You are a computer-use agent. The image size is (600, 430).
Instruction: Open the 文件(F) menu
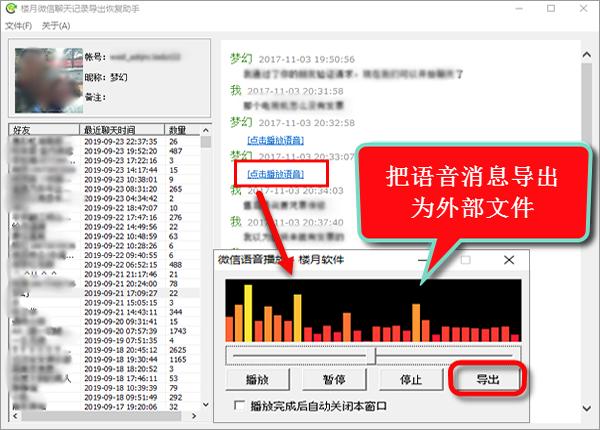18,26
